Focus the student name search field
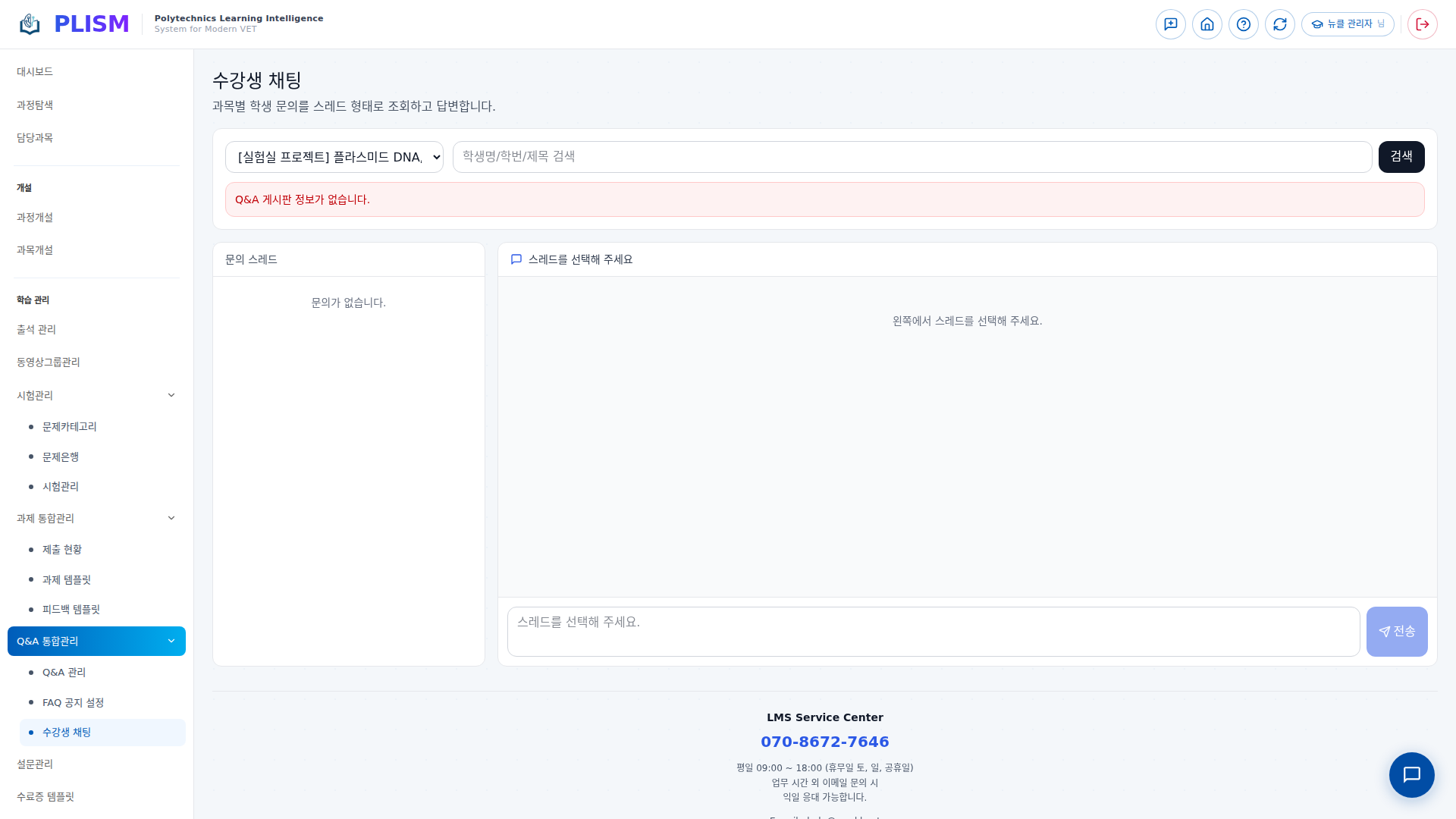This screenshot has height=819, width=1456. pyautogui.click(x=912, y=157)
